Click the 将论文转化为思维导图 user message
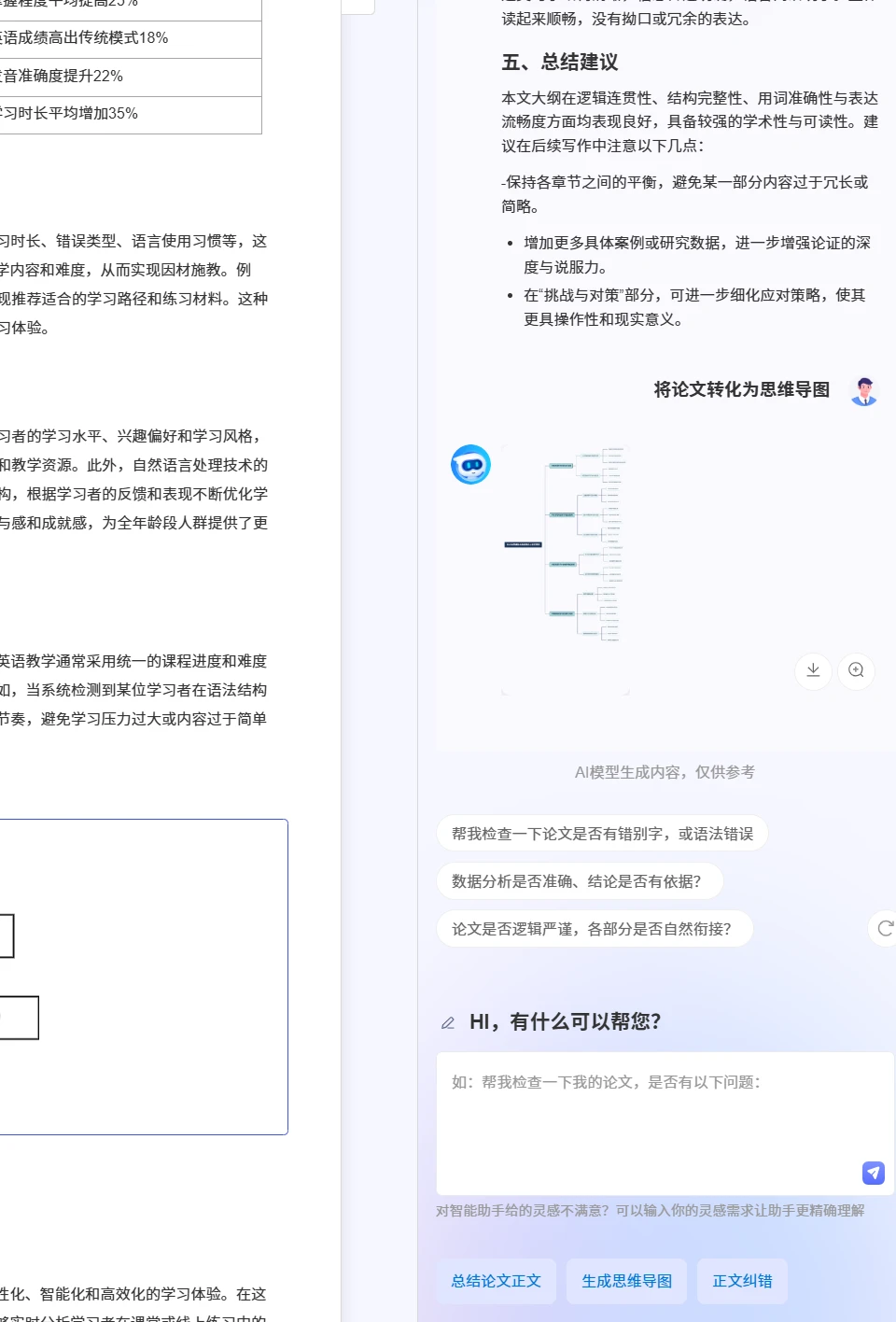This screenshot has height=1322, width=896. point(742,389)
